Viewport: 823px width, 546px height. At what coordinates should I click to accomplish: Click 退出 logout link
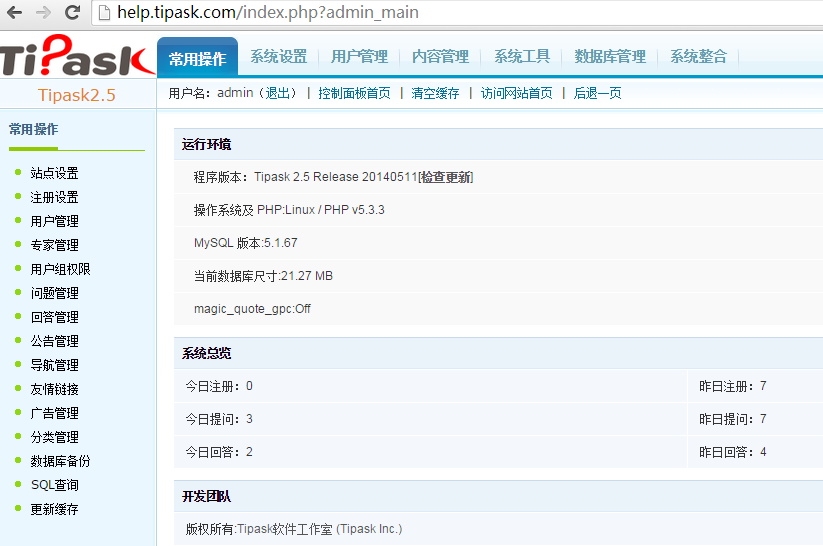(x=278, y=93)
